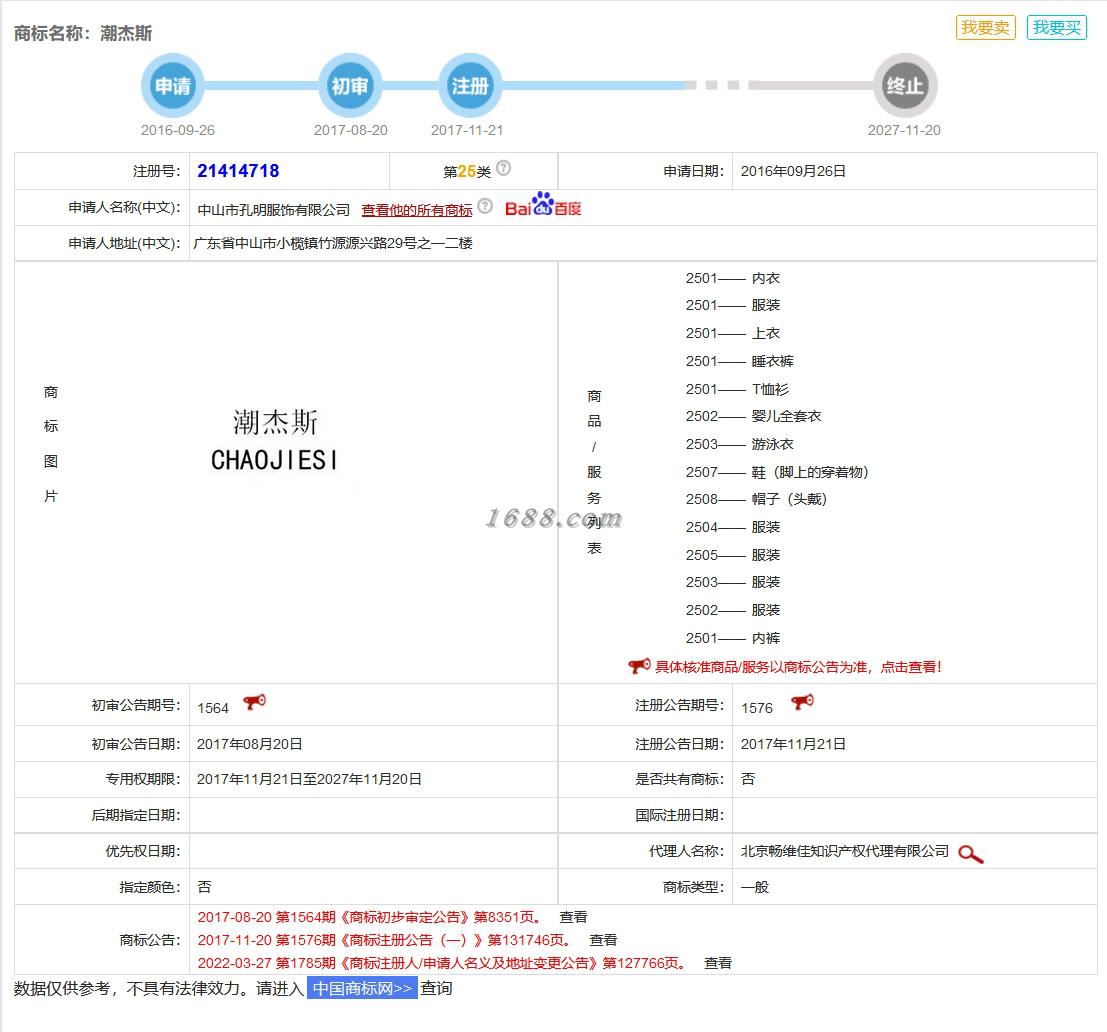Screen dimensions: 1107x1032
Task: Click help icon after 查看他的所有商标
Action: click(485, 205)
